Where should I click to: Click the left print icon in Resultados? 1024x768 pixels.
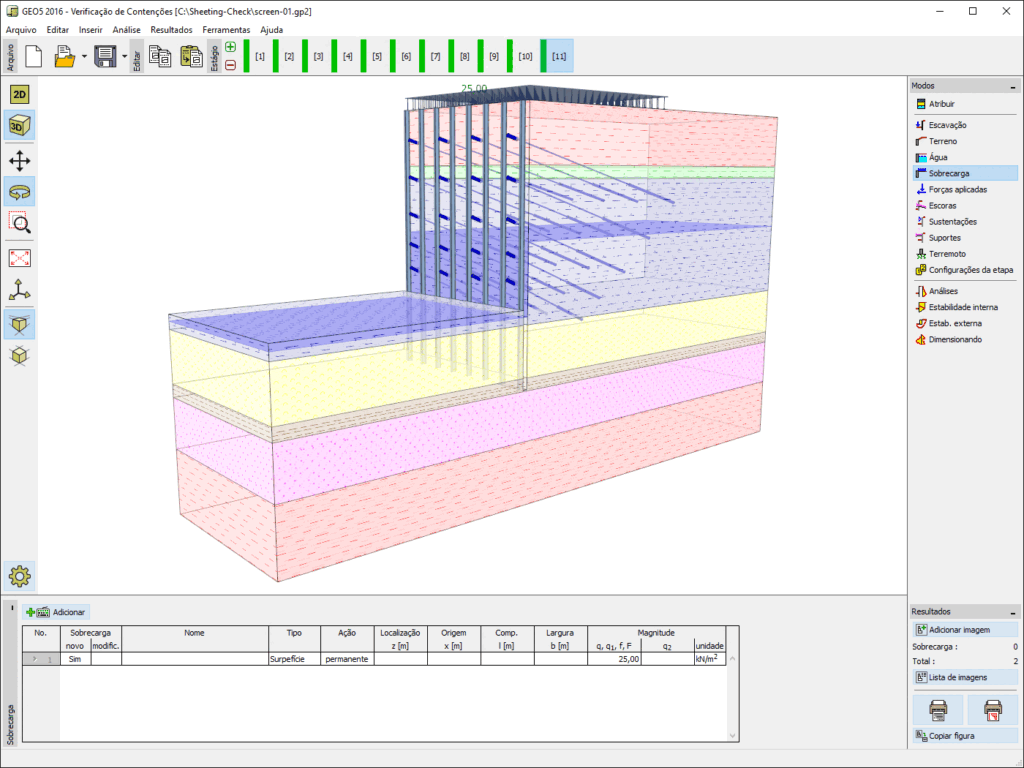tap(938, 709)
